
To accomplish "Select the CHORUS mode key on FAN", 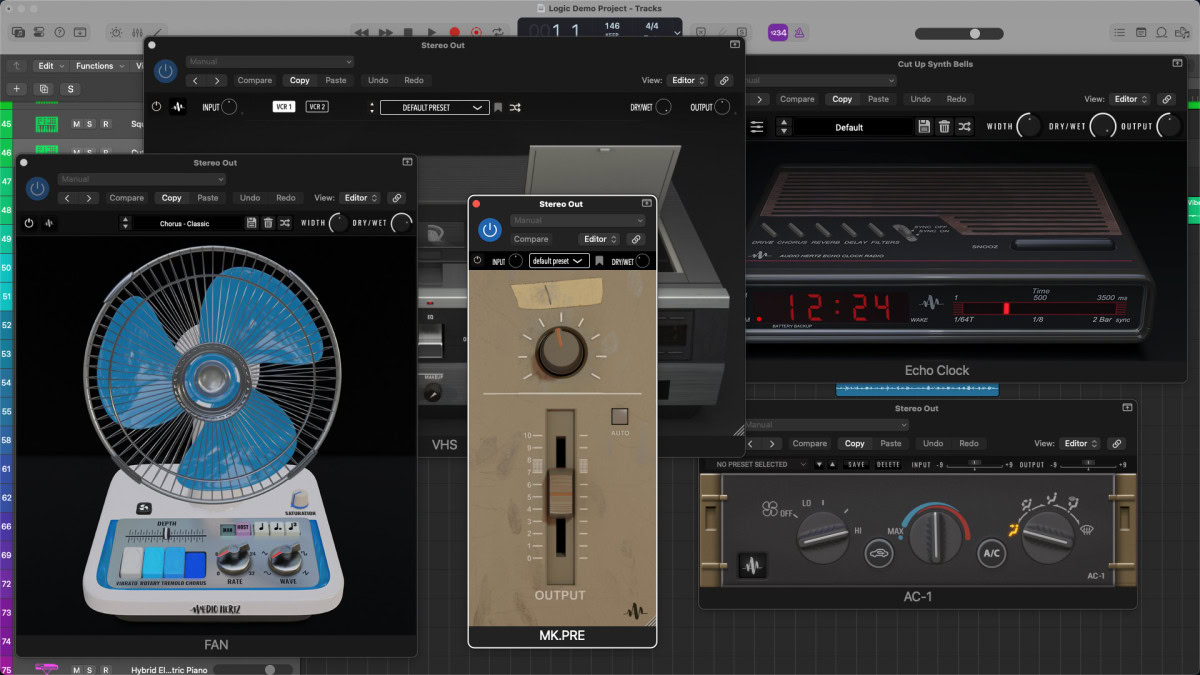I will (x=195, y=565).
